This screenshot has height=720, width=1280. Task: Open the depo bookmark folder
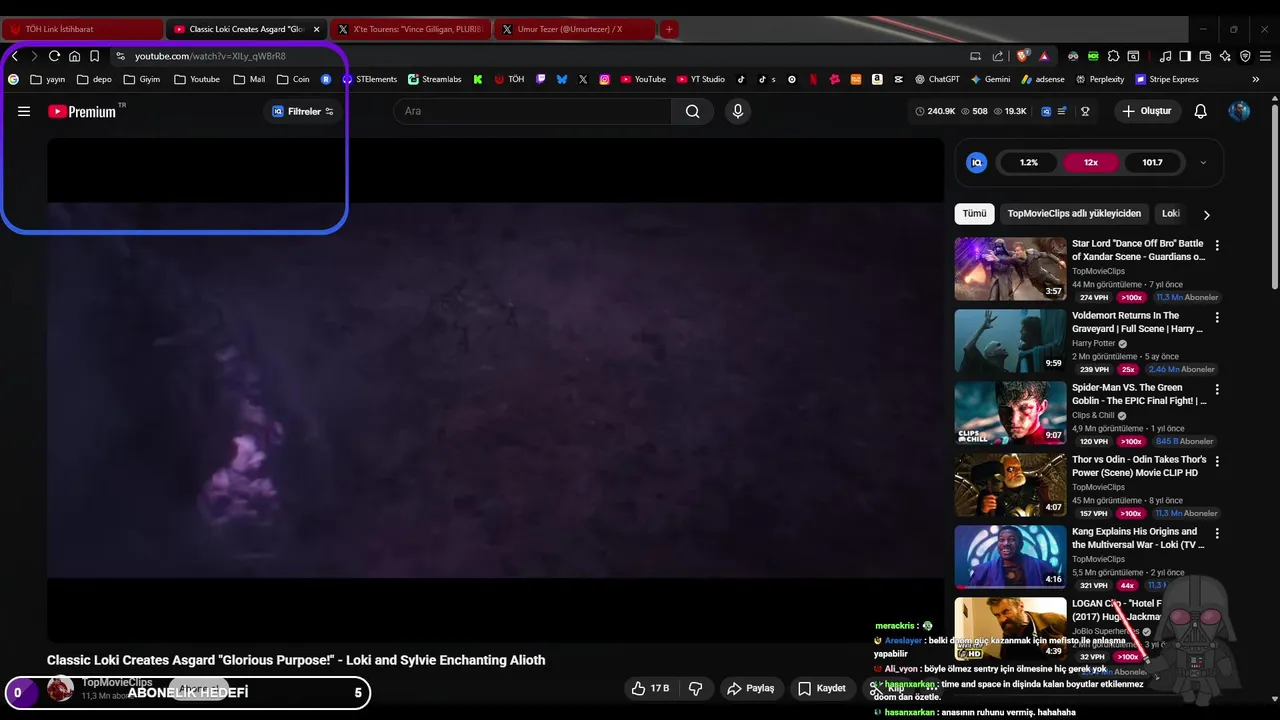[x=94, y=79]
